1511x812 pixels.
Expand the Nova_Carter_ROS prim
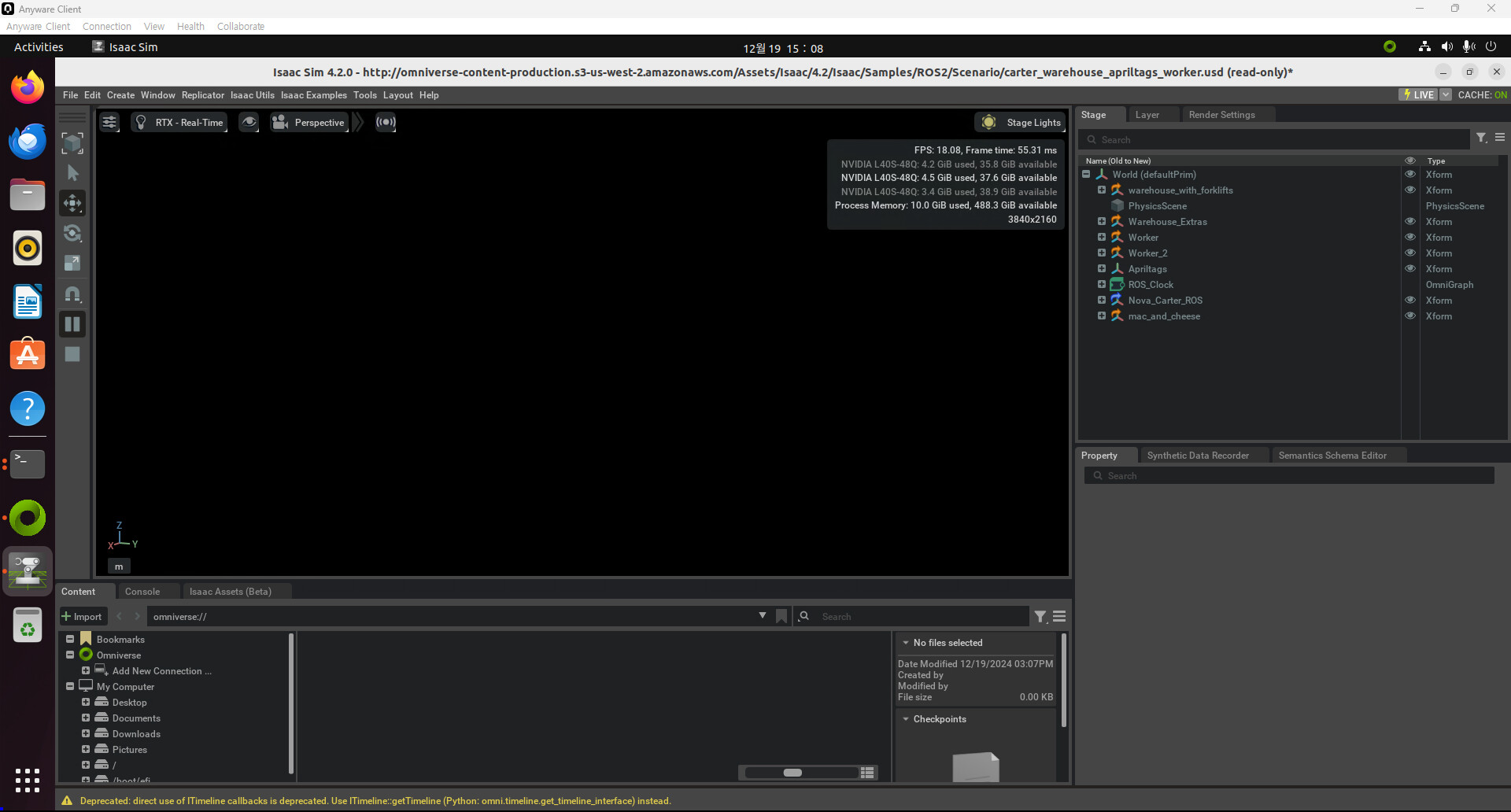[1102, 301]
